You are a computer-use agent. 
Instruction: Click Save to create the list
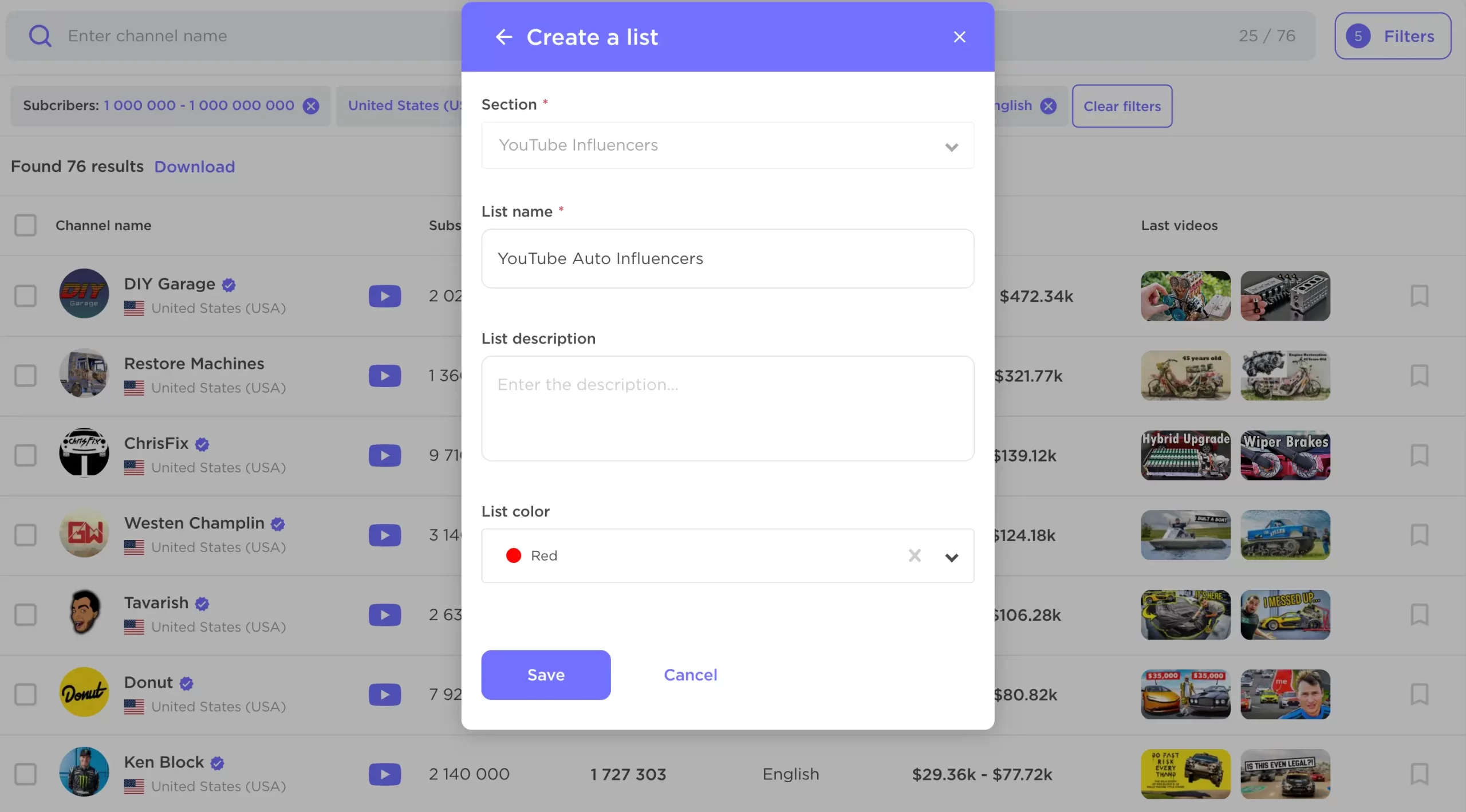tap(545, 675)
